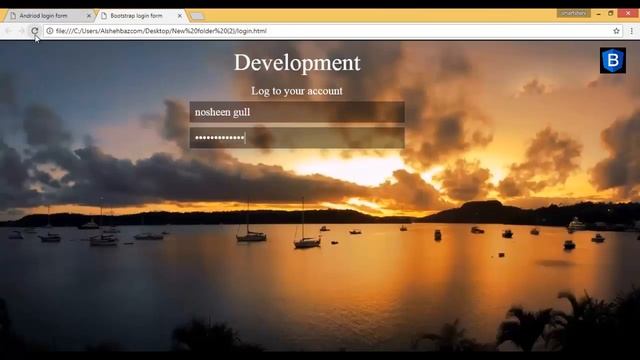Go back using the browser back arrow
This screenshot has width=640, height=360.
(x=9, y=31)
